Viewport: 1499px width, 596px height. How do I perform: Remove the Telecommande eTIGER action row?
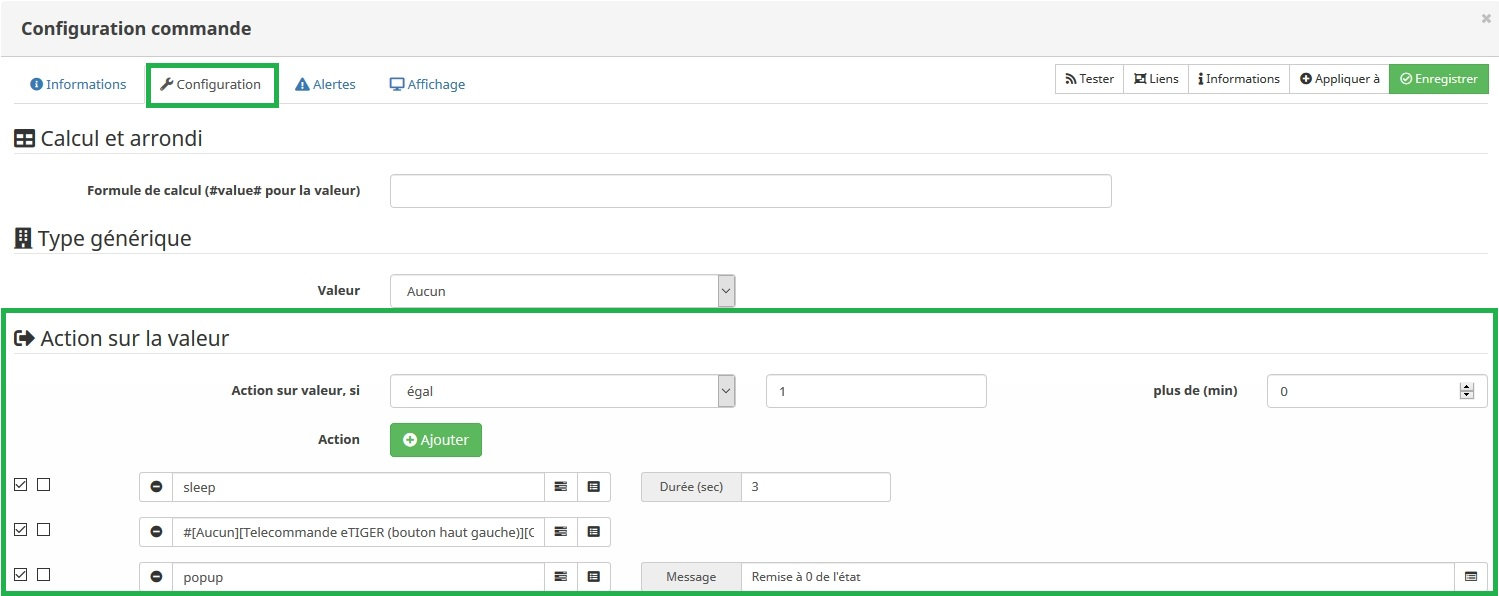[x=156, y=532]
